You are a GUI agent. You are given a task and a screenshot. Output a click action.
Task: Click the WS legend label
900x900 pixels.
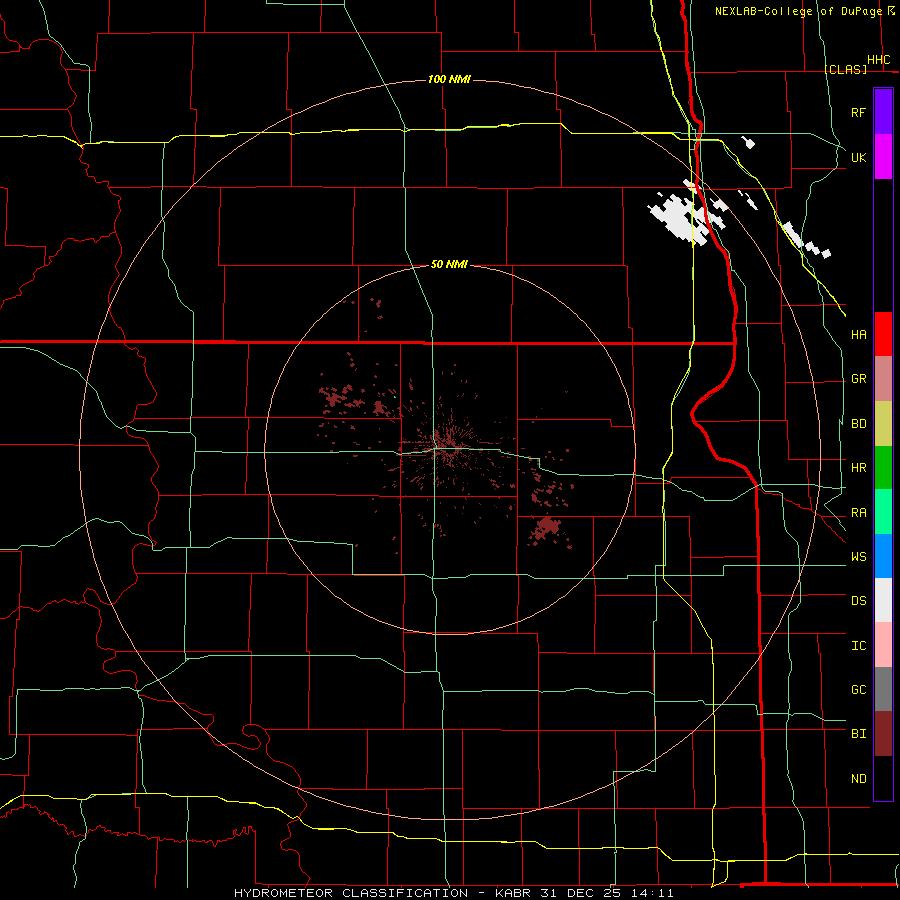coord(858,556)
